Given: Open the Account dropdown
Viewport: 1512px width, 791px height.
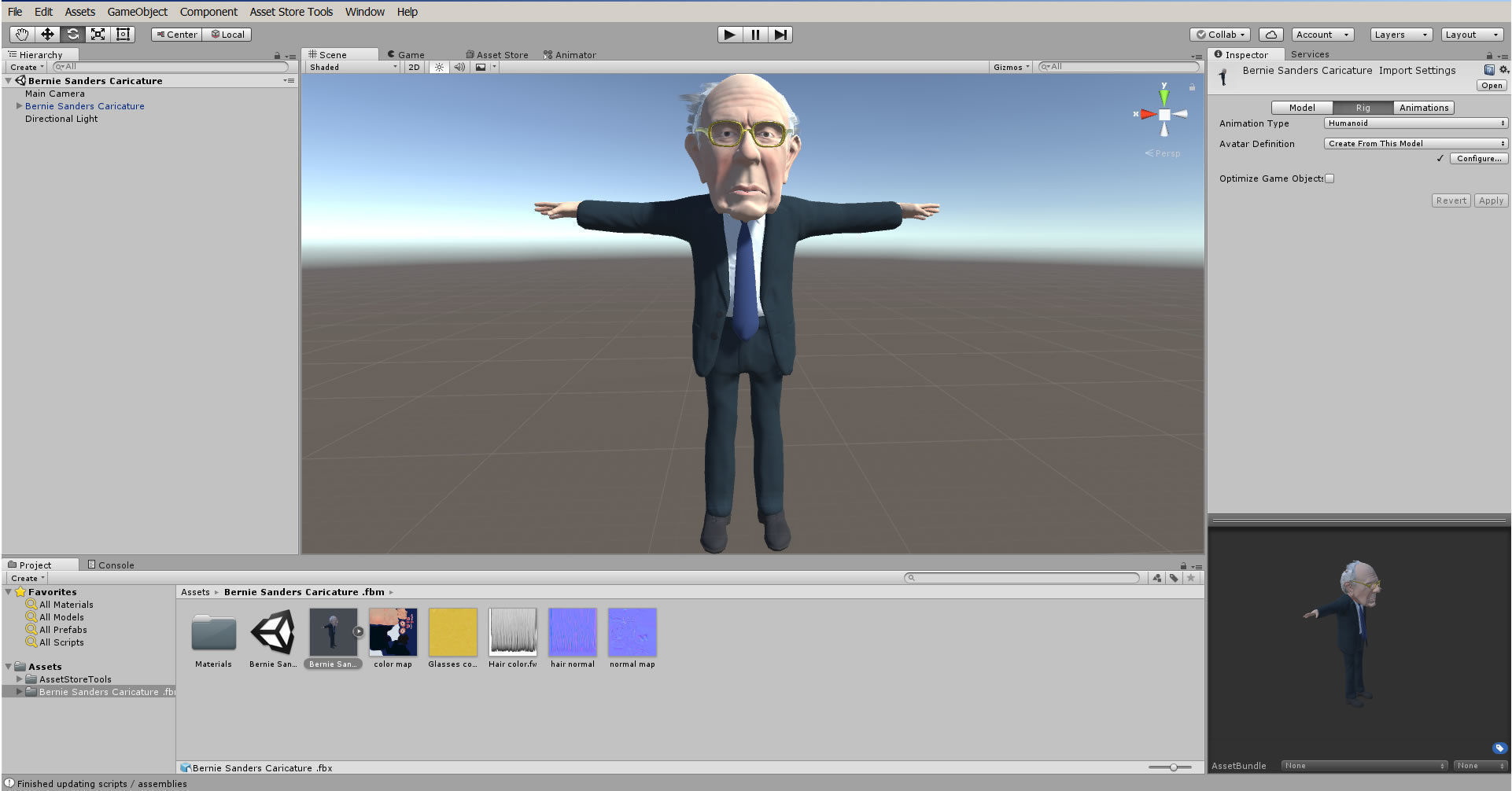Looking at the screenshot, I should click(1323, 35).
